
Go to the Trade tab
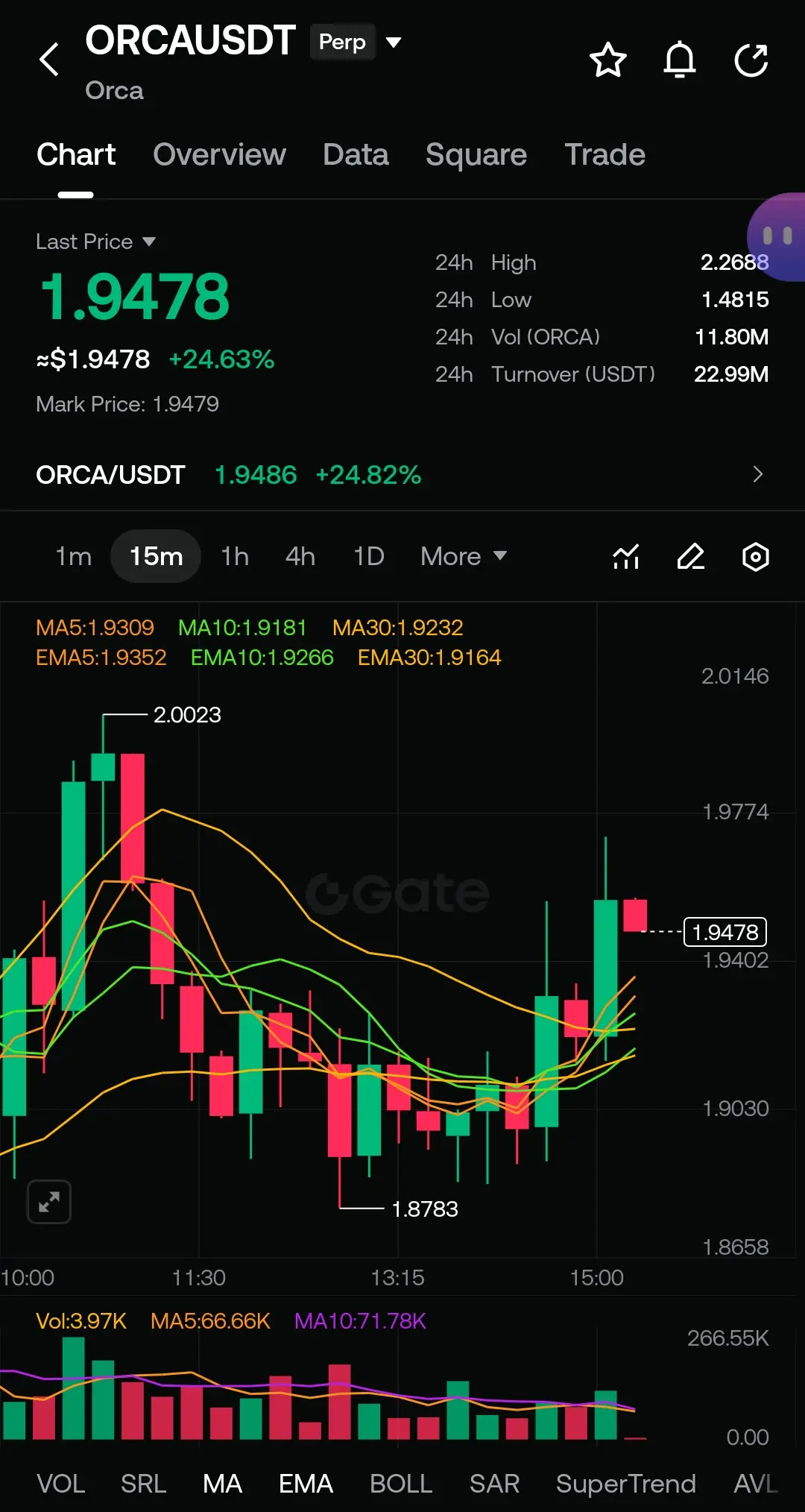[604, 155]
